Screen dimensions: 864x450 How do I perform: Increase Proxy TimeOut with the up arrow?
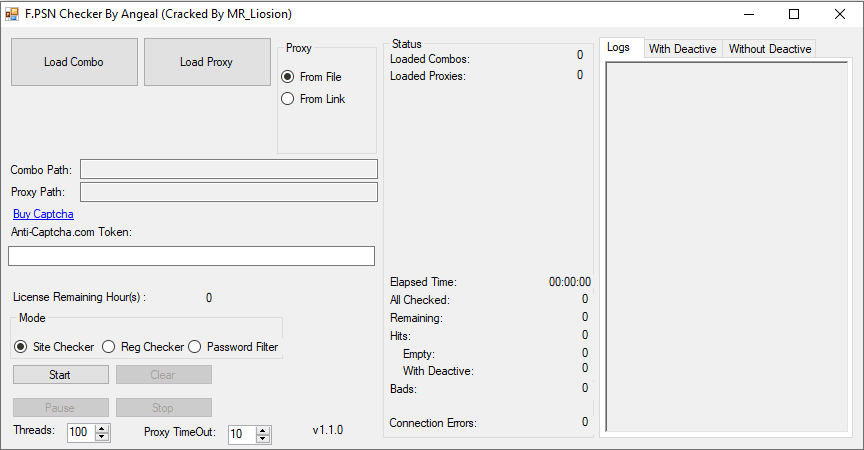263,430
